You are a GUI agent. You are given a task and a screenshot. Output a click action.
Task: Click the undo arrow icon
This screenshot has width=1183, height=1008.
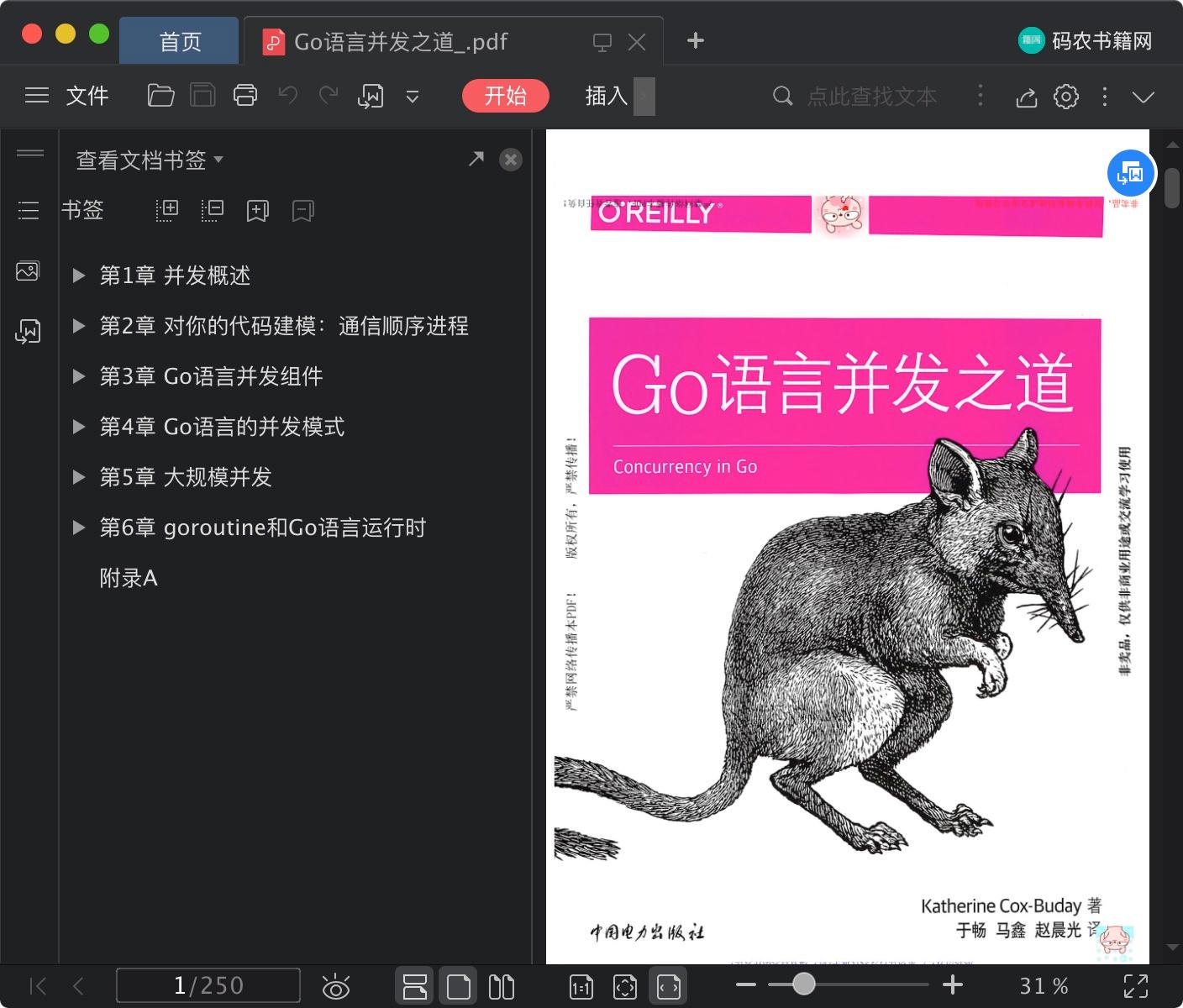(x=287, y=96)
